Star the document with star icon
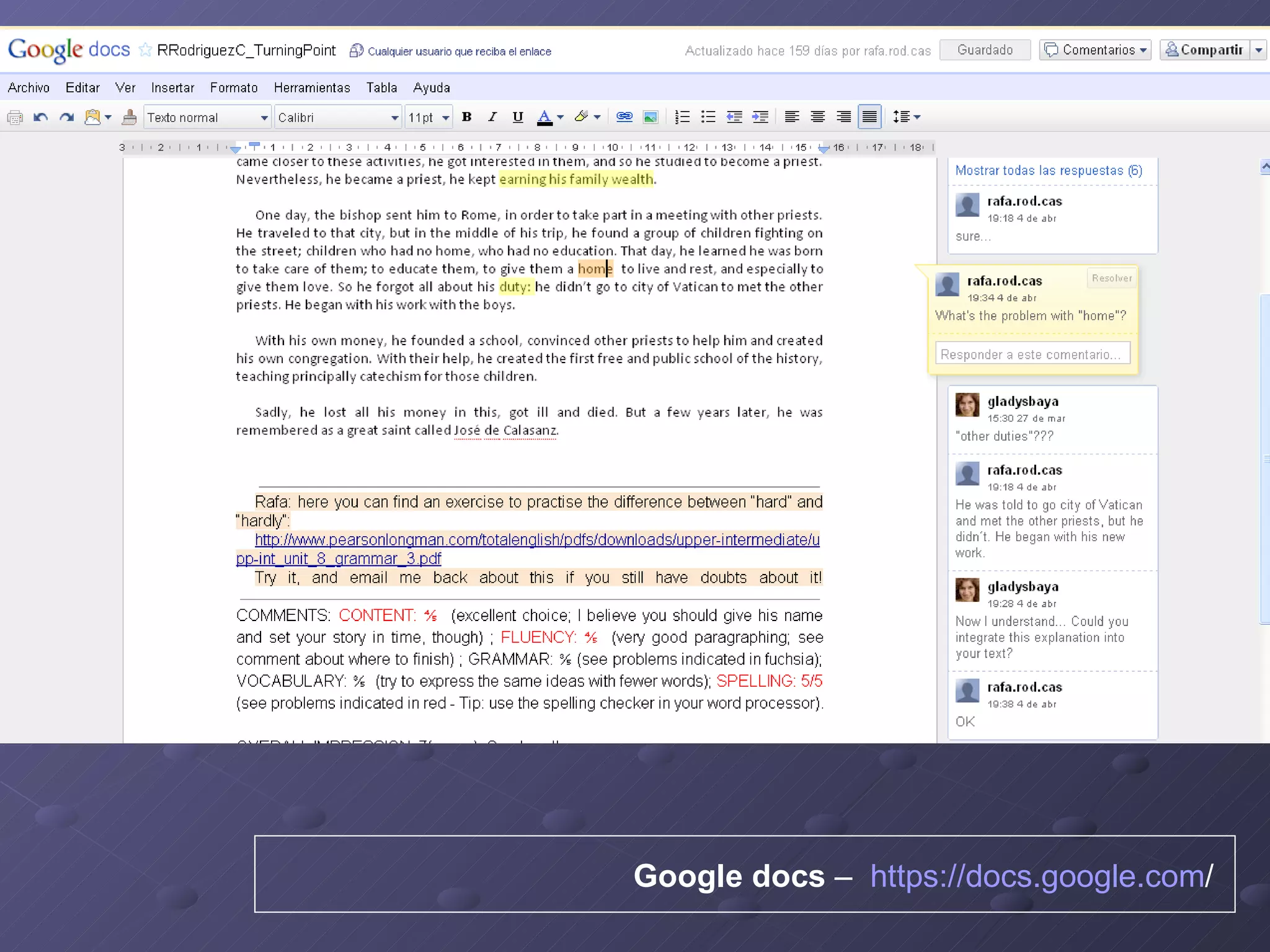 point(145,50)
